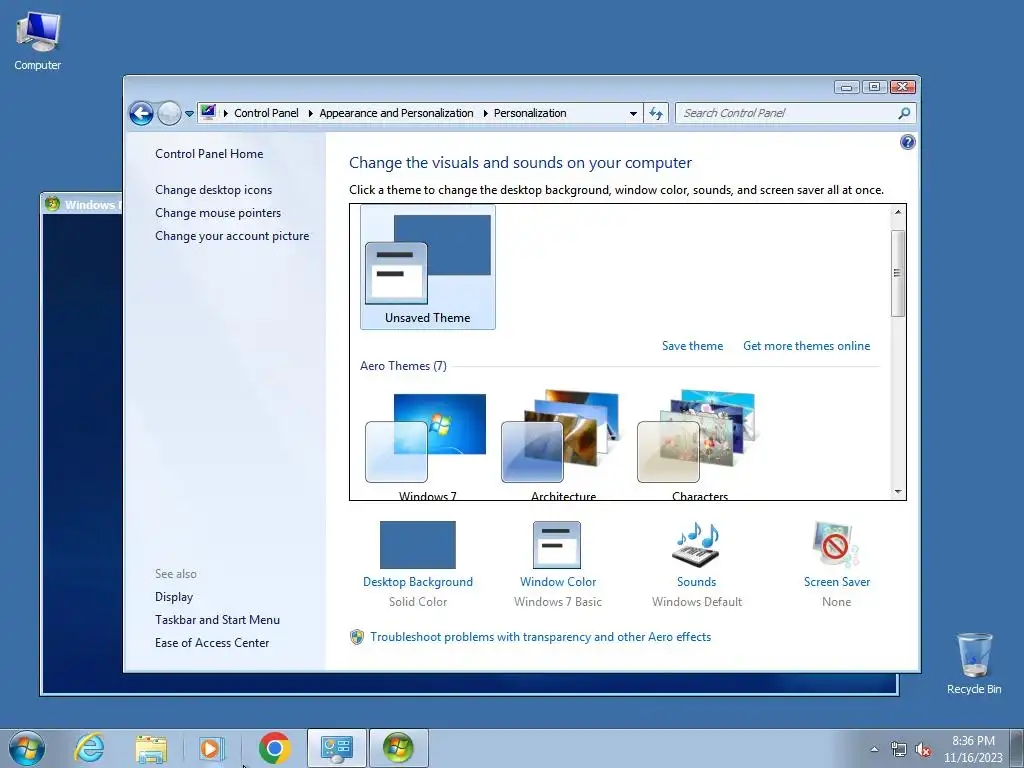This screenshot has height=768, width=1024.
Task: Open Ease of Access Center link
Action: 212,643
